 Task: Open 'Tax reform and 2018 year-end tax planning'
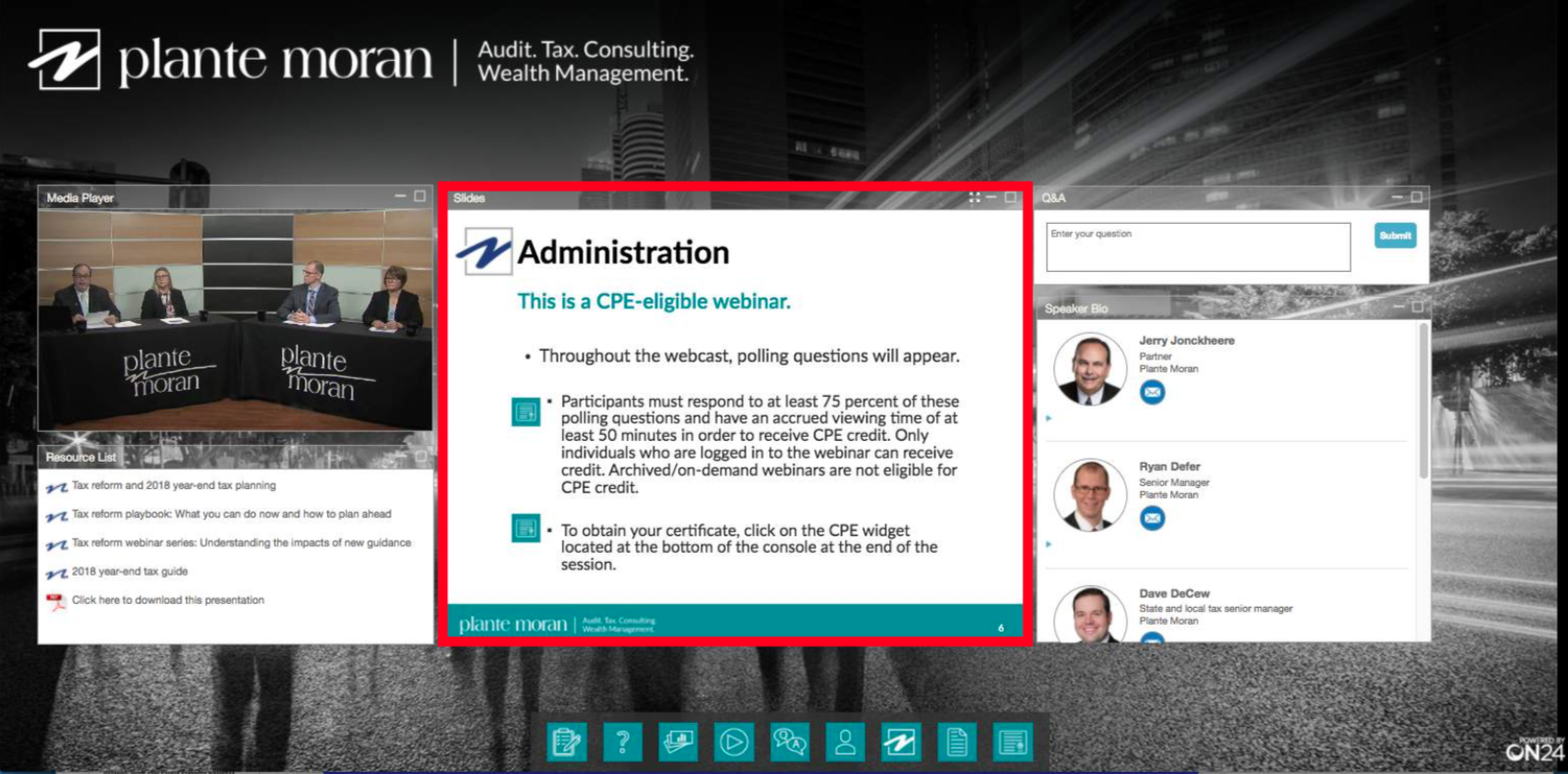[174, 485]
